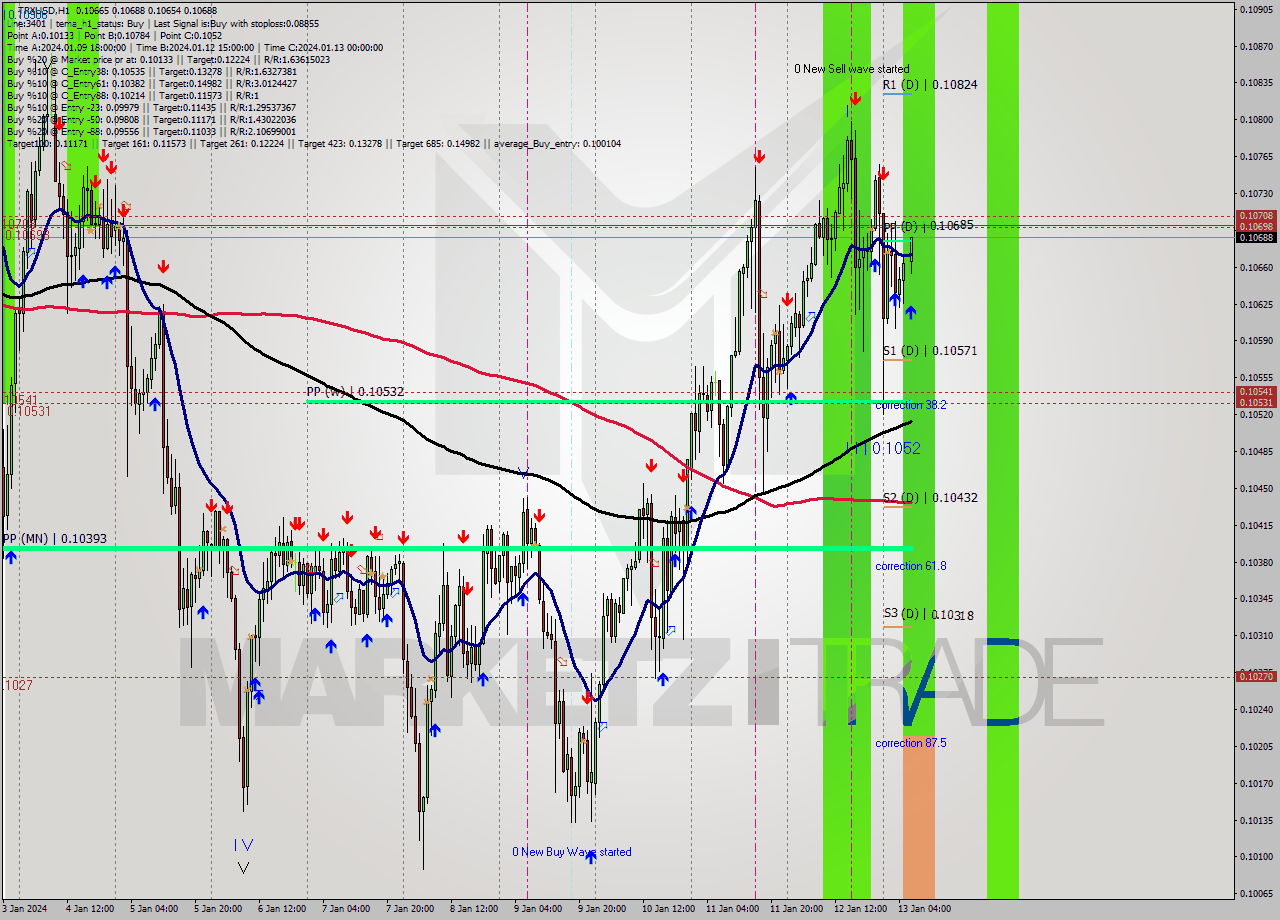The width and height of the screenshot is (1280, 920).
Task: Select the red 0.10698 price tag on axis
Action: point(1256,227)
